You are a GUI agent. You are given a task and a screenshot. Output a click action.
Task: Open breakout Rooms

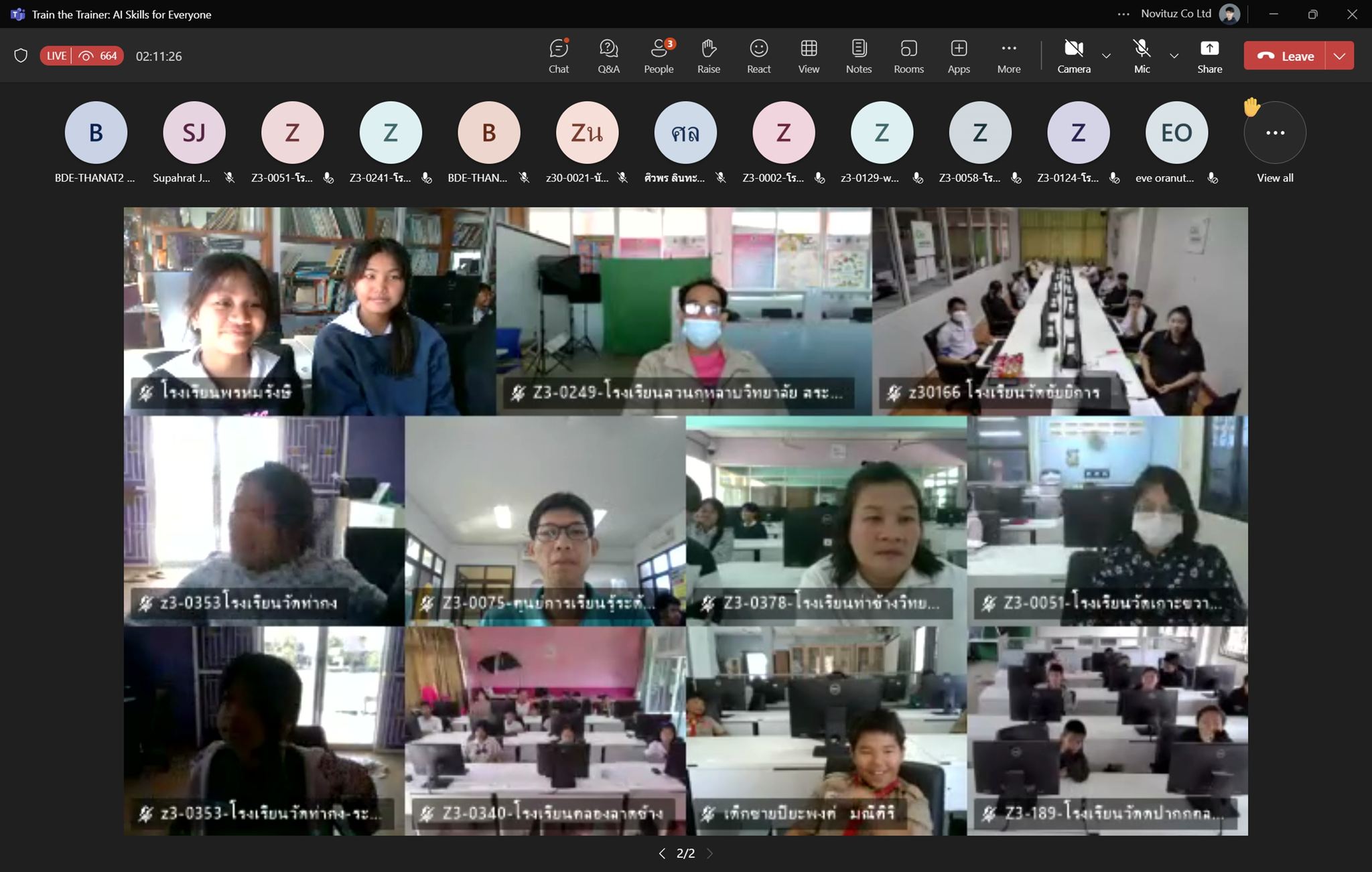[x=908, y=56]
